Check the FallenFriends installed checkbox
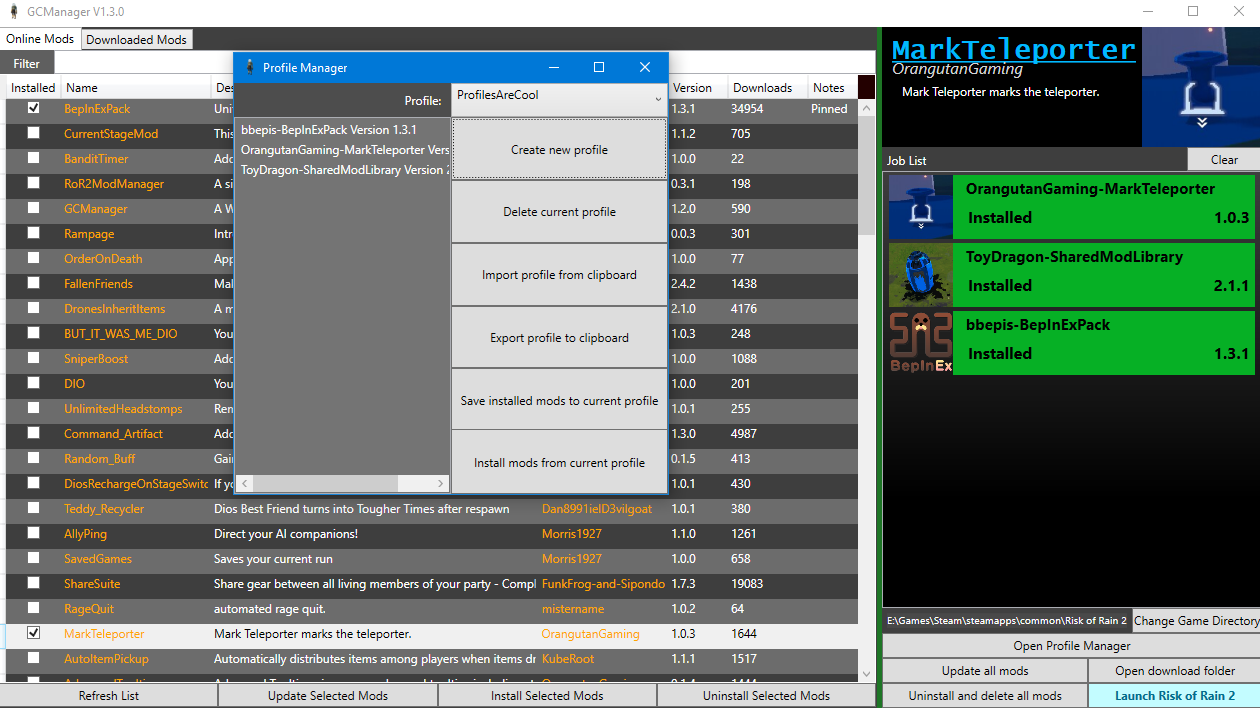The width and height of the screenshot is (1260, 708). pyautogui.click(x=34, y=283)
